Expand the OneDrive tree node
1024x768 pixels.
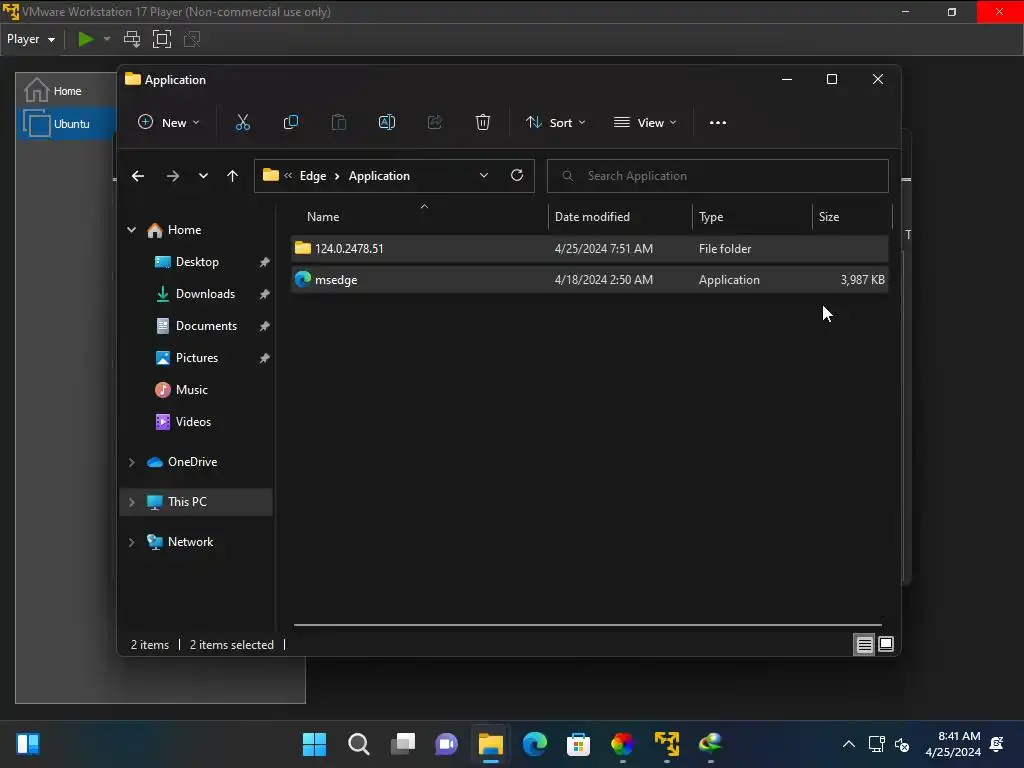(131, 462)
